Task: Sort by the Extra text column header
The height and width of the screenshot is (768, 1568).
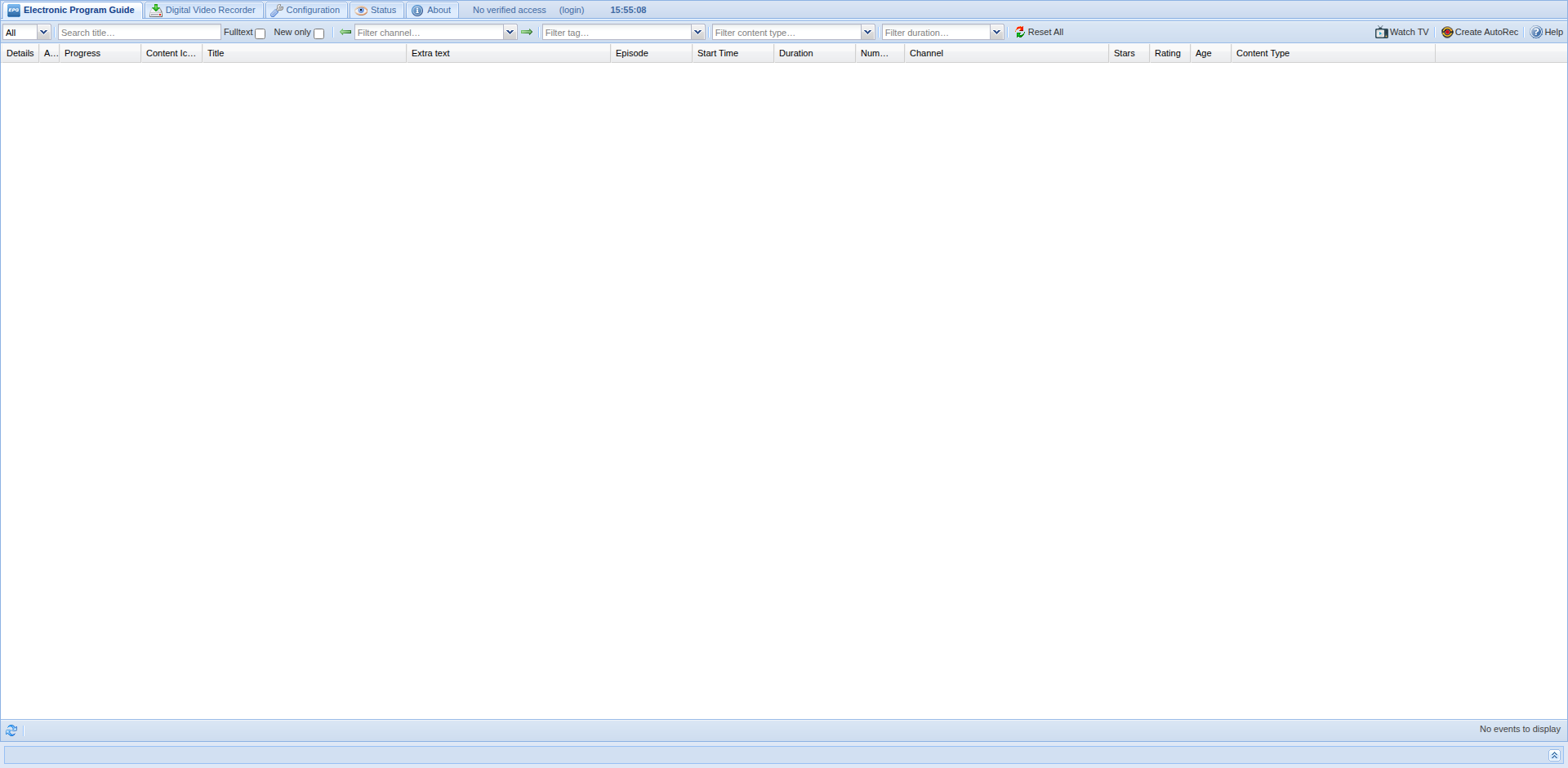Action: [508, 53]
